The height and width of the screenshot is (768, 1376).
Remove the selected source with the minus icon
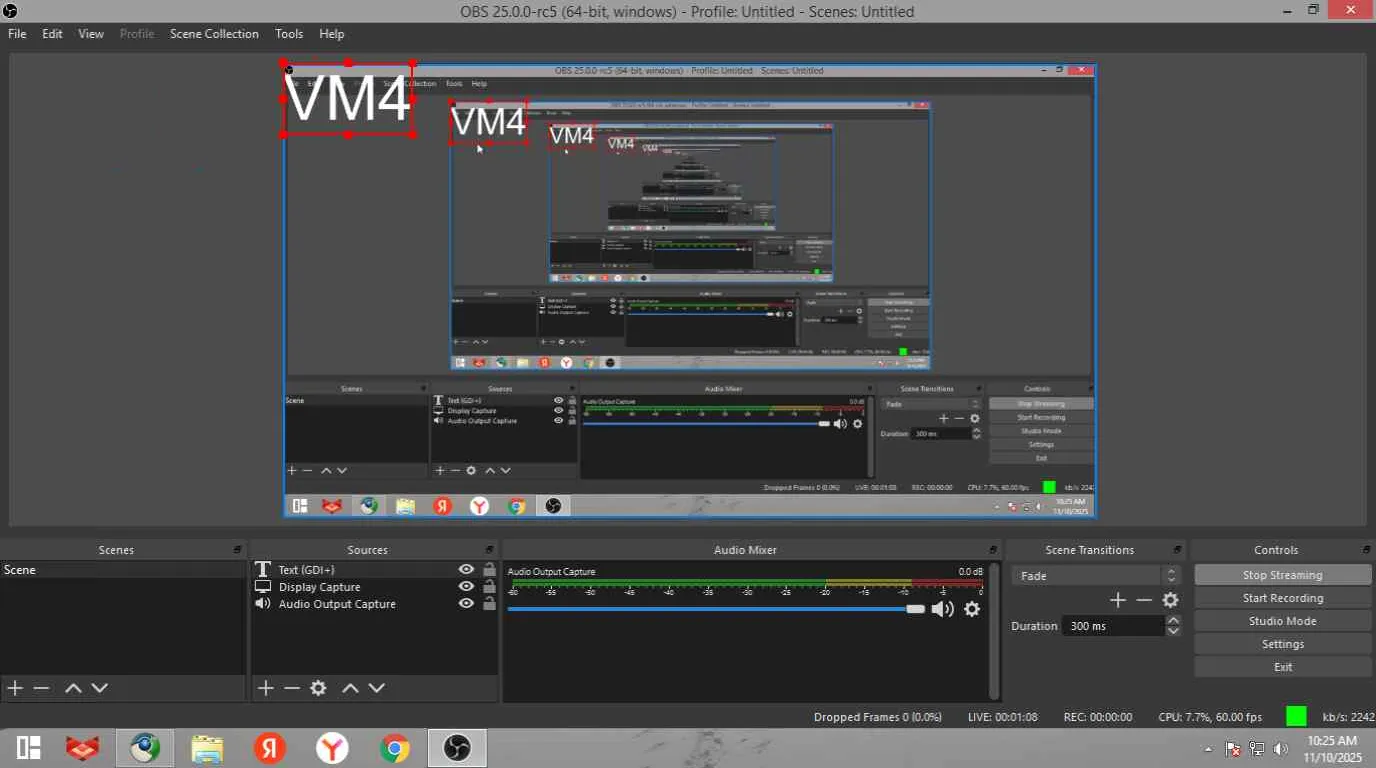click(x=292, y=688)
